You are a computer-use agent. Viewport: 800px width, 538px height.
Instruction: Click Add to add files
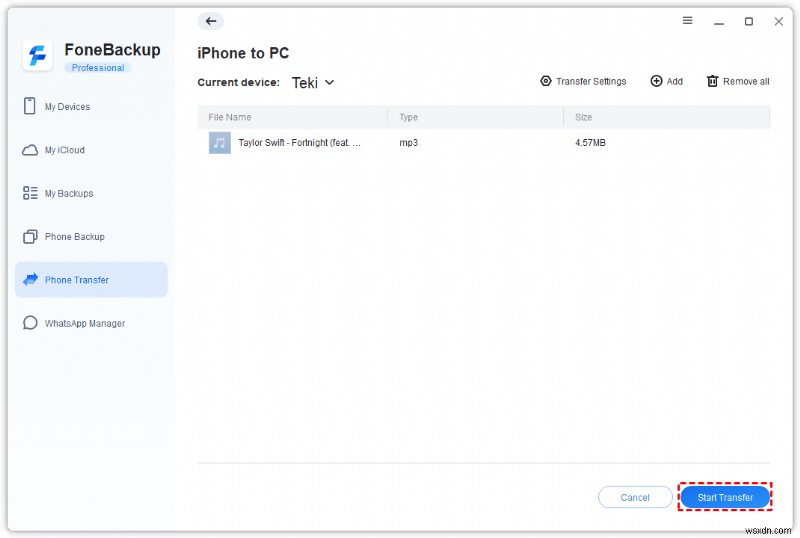[x=666, y=81]
